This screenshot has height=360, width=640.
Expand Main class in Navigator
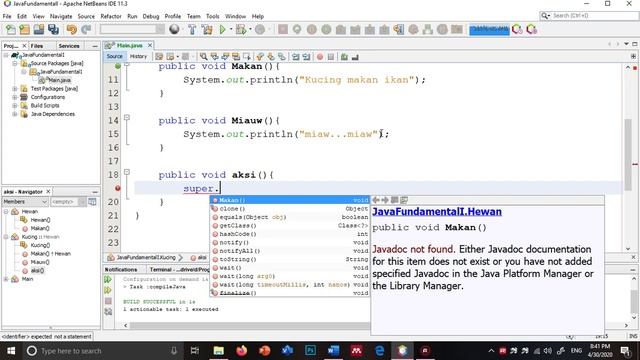6,279
